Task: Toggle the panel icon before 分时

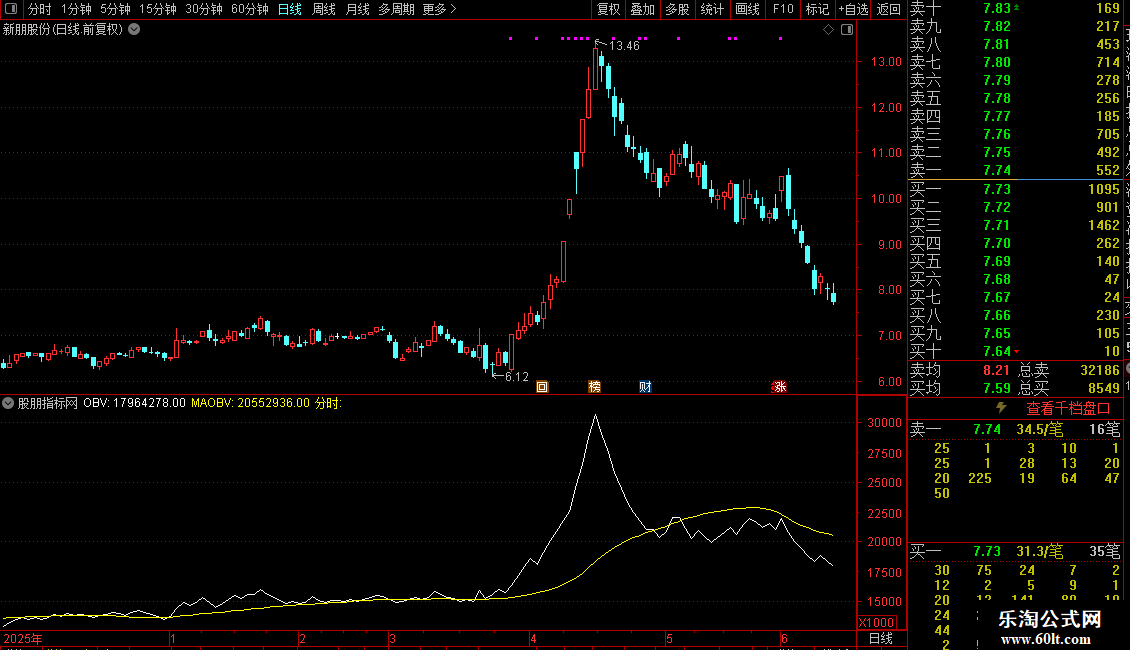Action: coord(11,9)
